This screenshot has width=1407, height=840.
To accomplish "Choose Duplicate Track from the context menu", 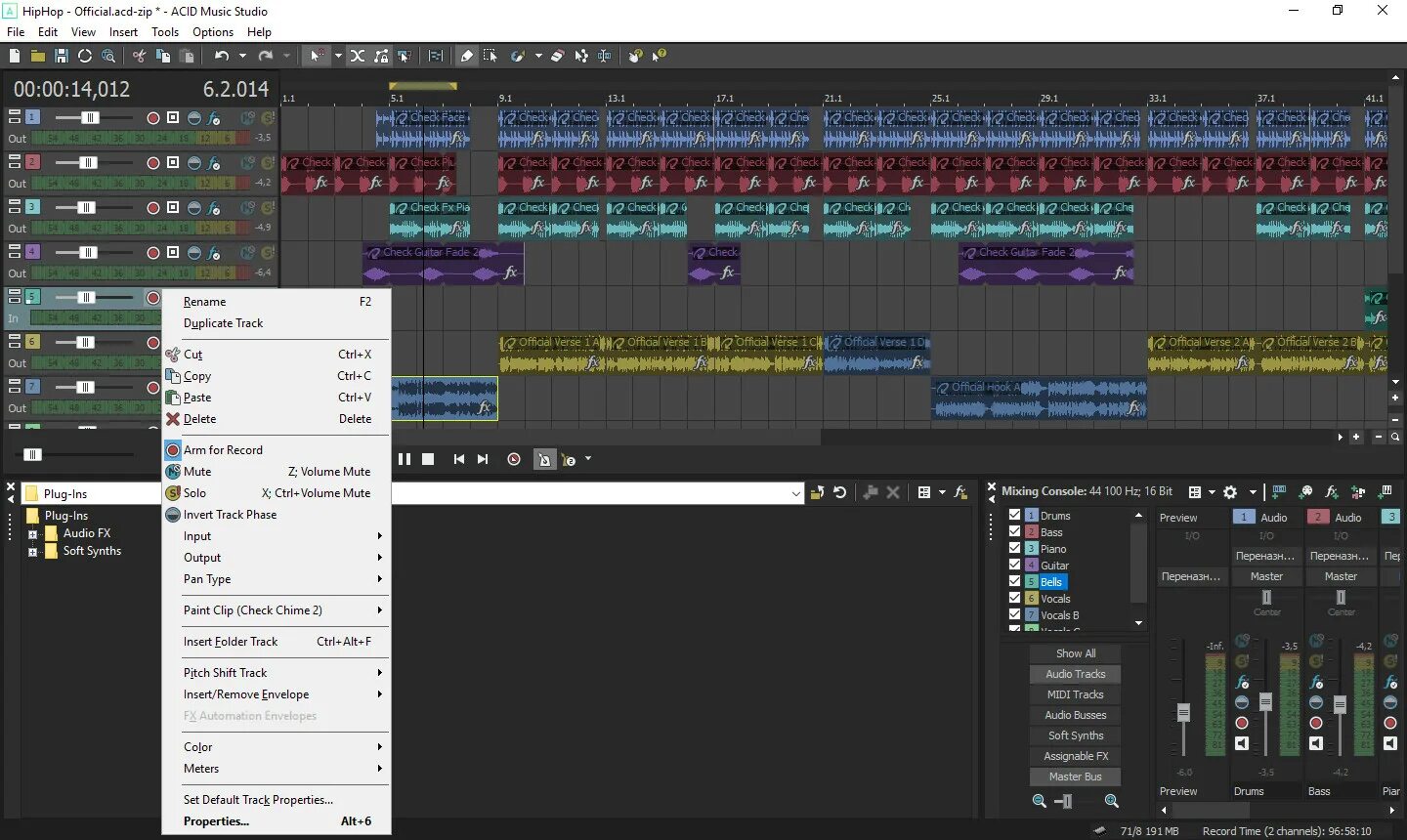I will point(277,323).
